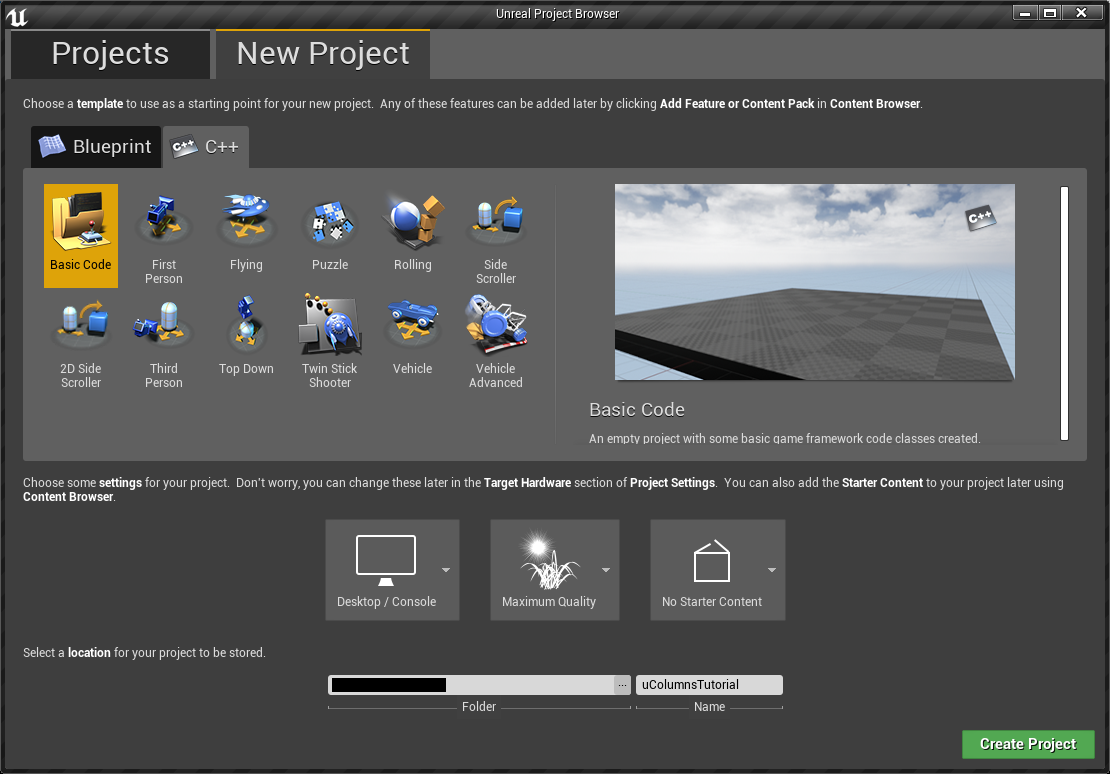
Task: Click the Create Project button
Action: 1028,744
